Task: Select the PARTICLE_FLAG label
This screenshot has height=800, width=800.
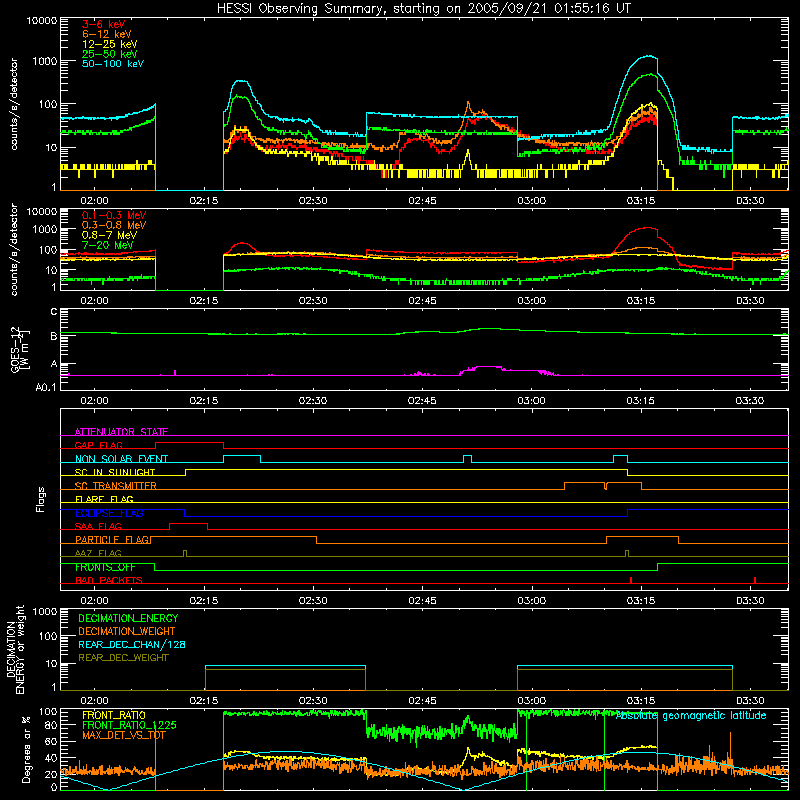Action: tap(112, 539)
